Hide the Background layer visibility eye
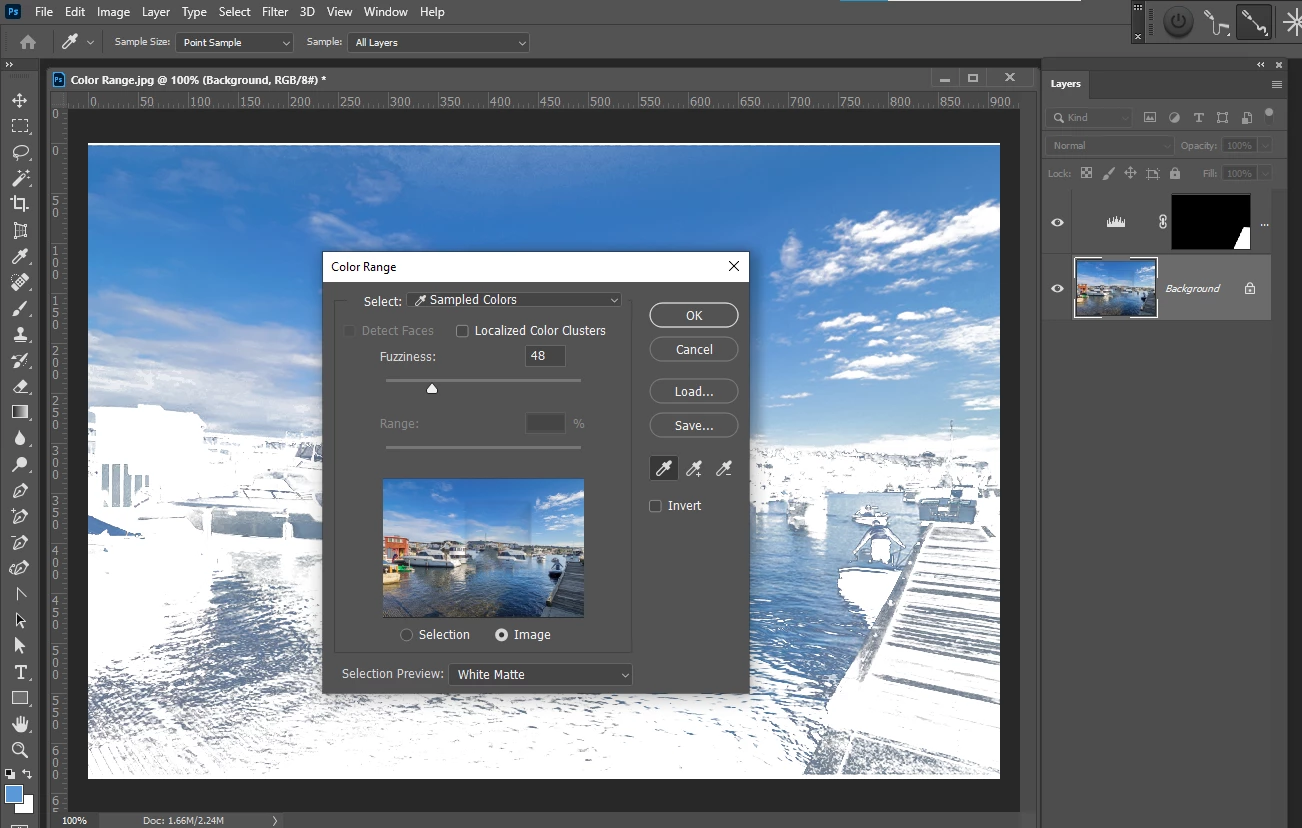Screen dimensions: 1302x828 [1057, 288]
